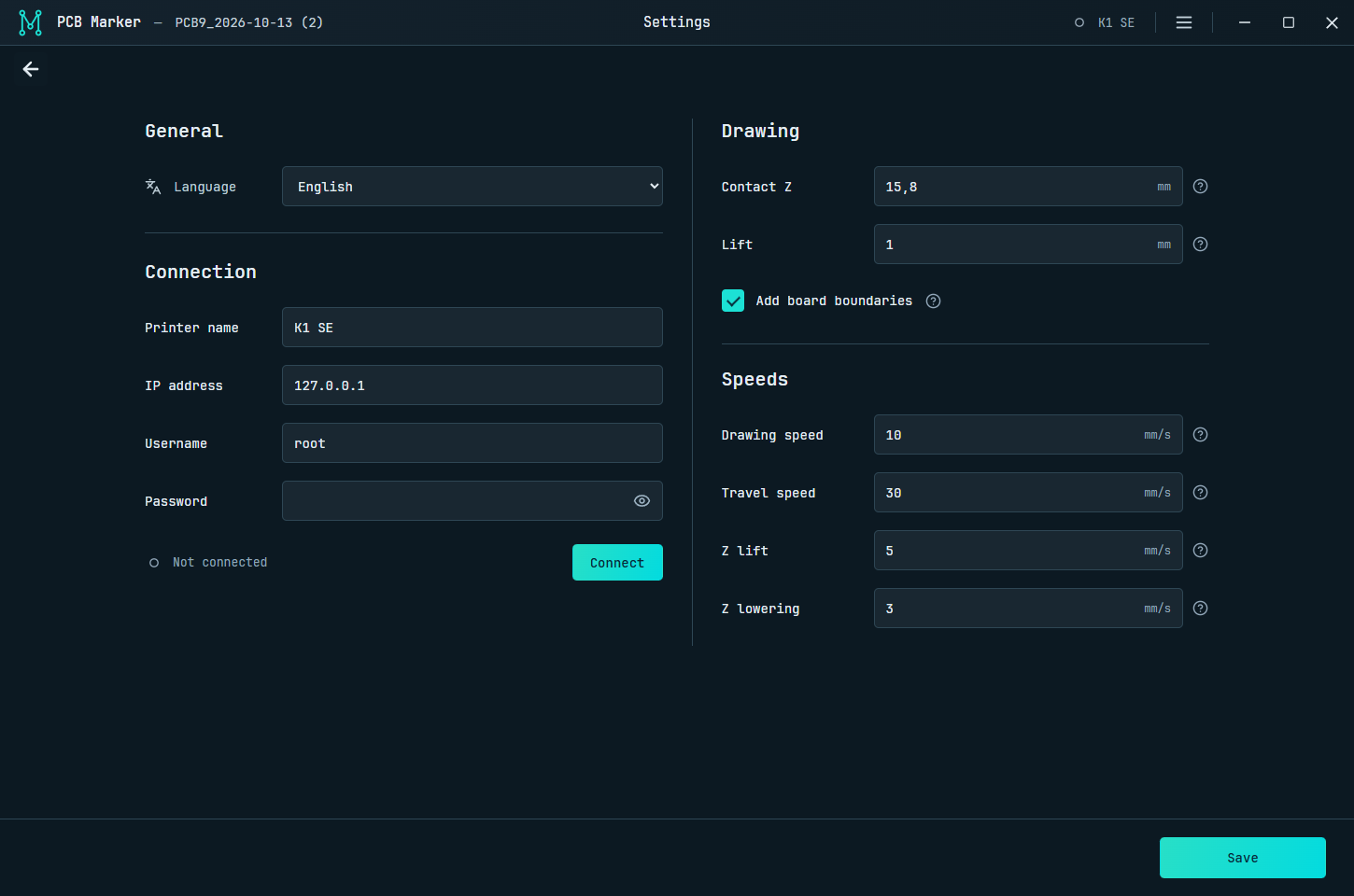Click the Settings title text
This screenshot has height=896, width=1354.
pos(677,22)
